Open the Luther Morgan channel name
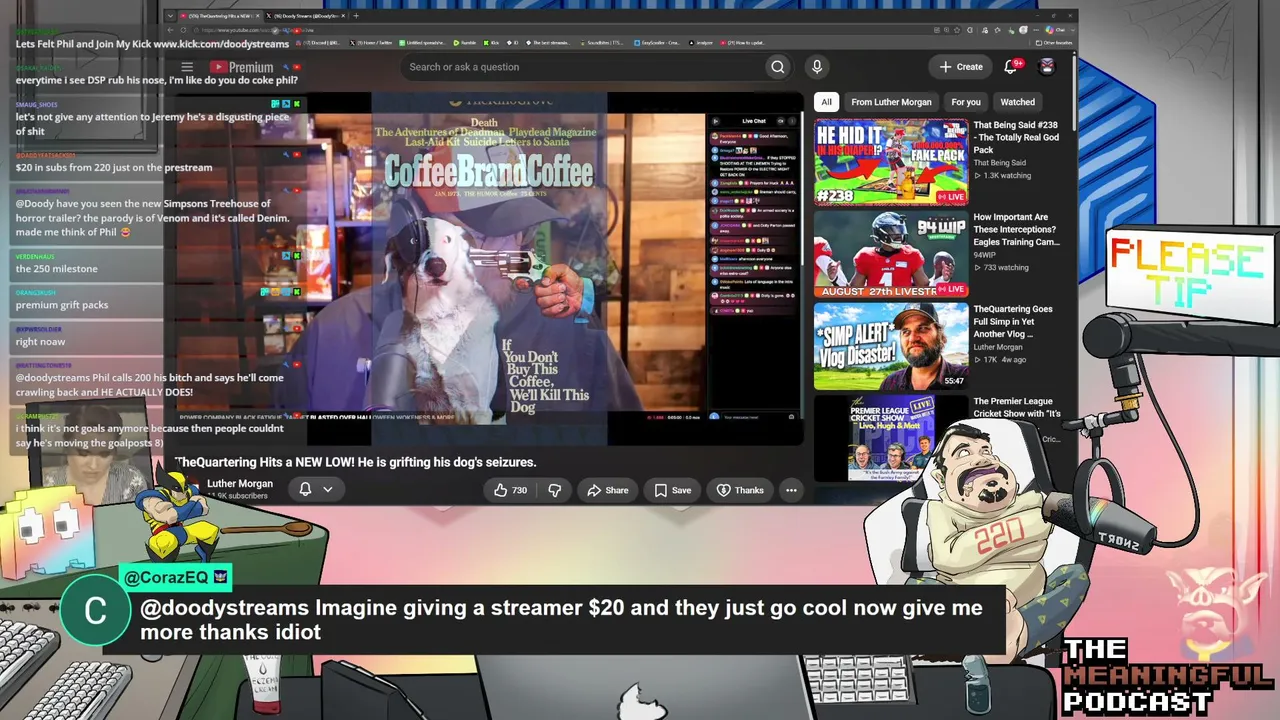This screenshot has height=720, width=1280. point(240,484)
